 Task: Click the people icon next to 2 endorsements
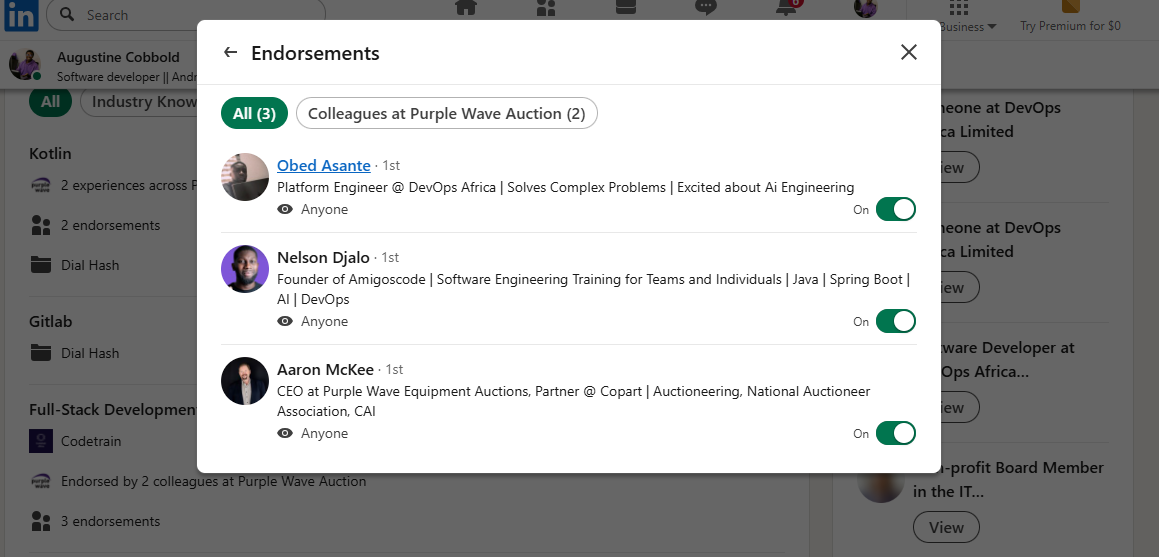[x=41, y=225]
